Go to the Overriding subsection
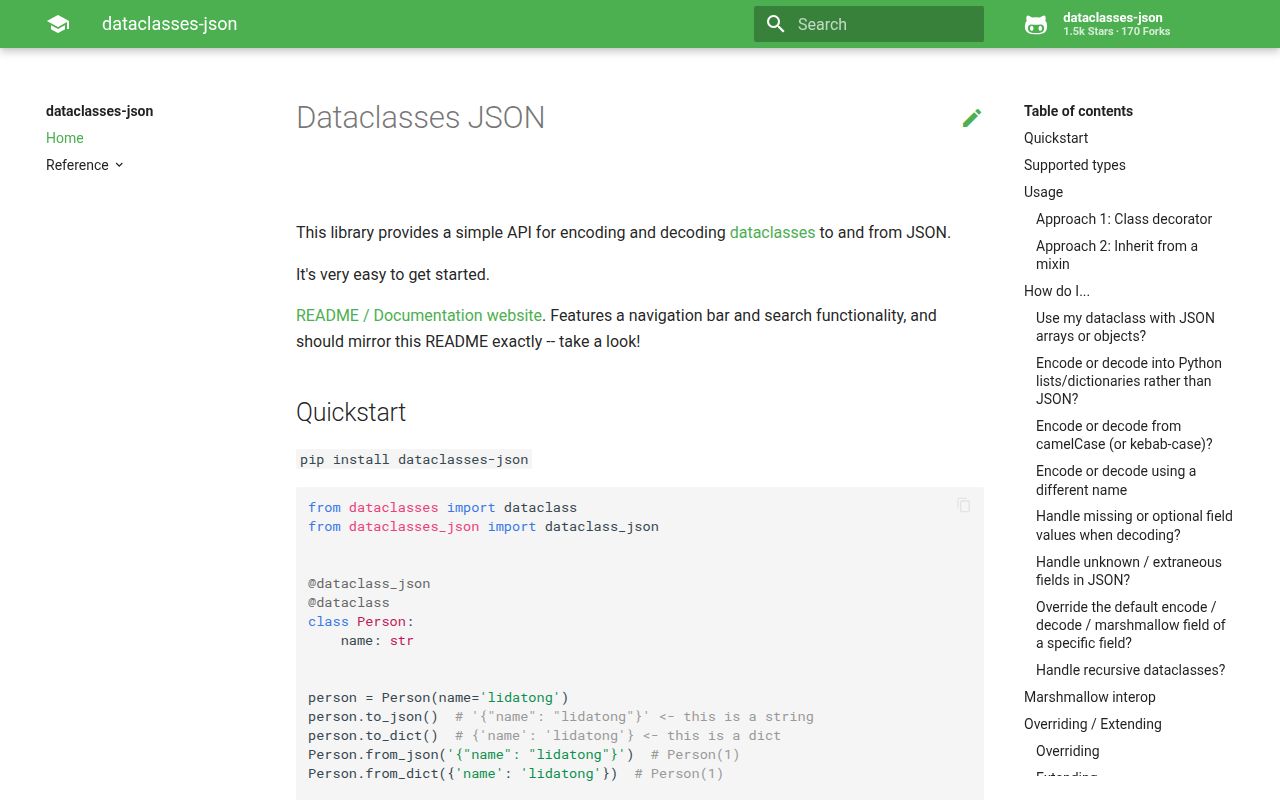The image size is (1280, 800). click(x=1067, y=751)
